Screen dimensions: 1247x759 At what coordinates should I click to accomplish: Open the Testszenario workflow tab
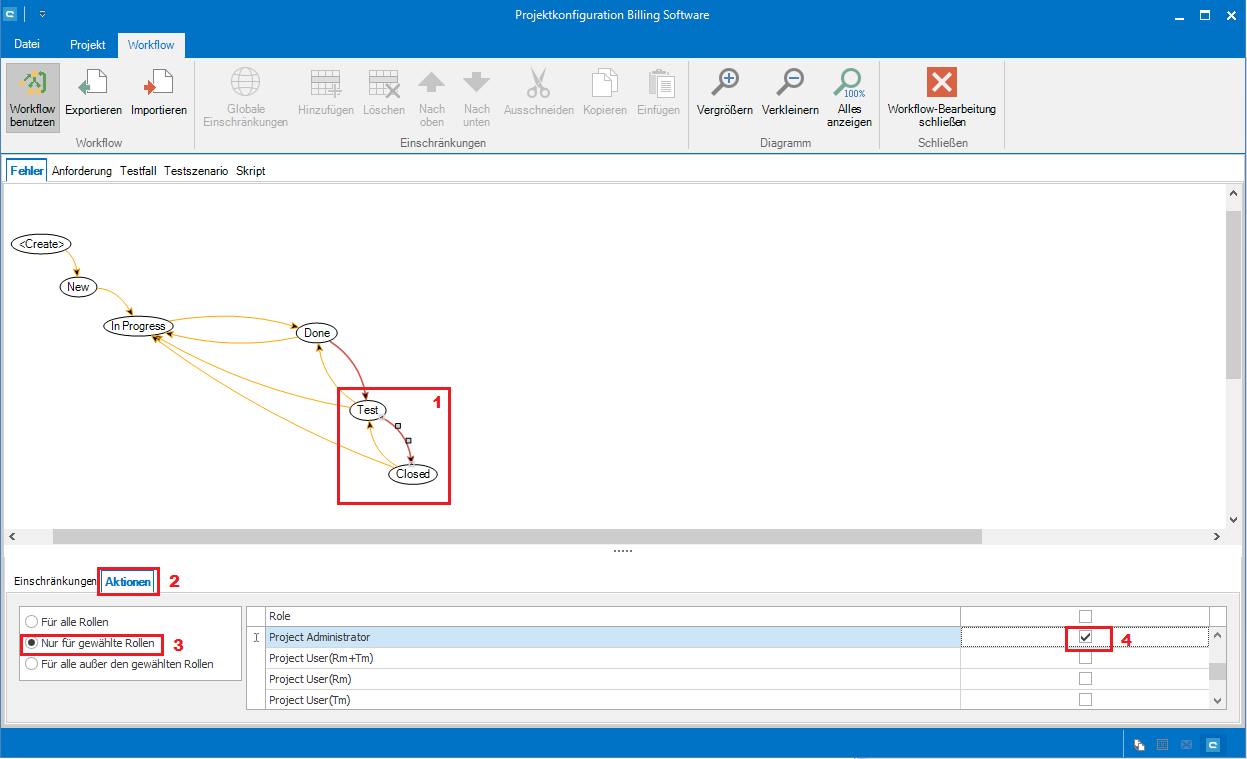[x=196, y=171]
